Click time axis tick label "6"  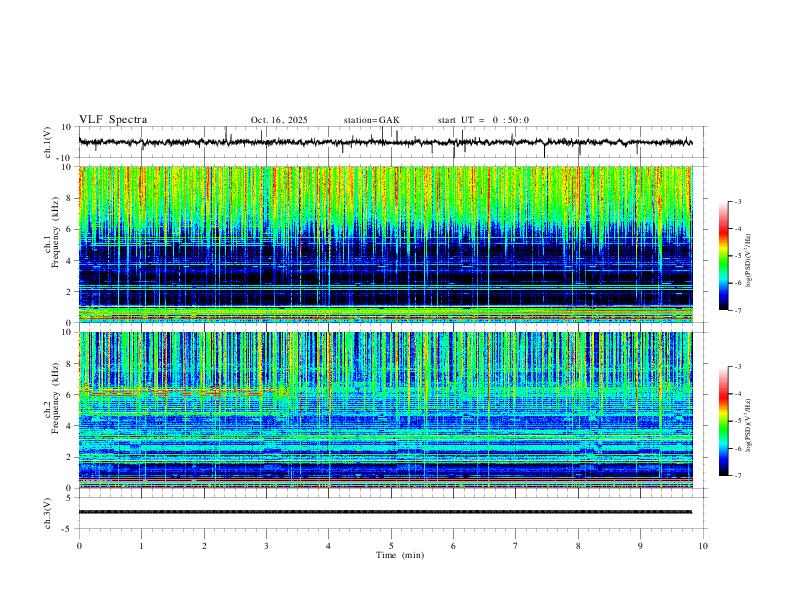454,546
